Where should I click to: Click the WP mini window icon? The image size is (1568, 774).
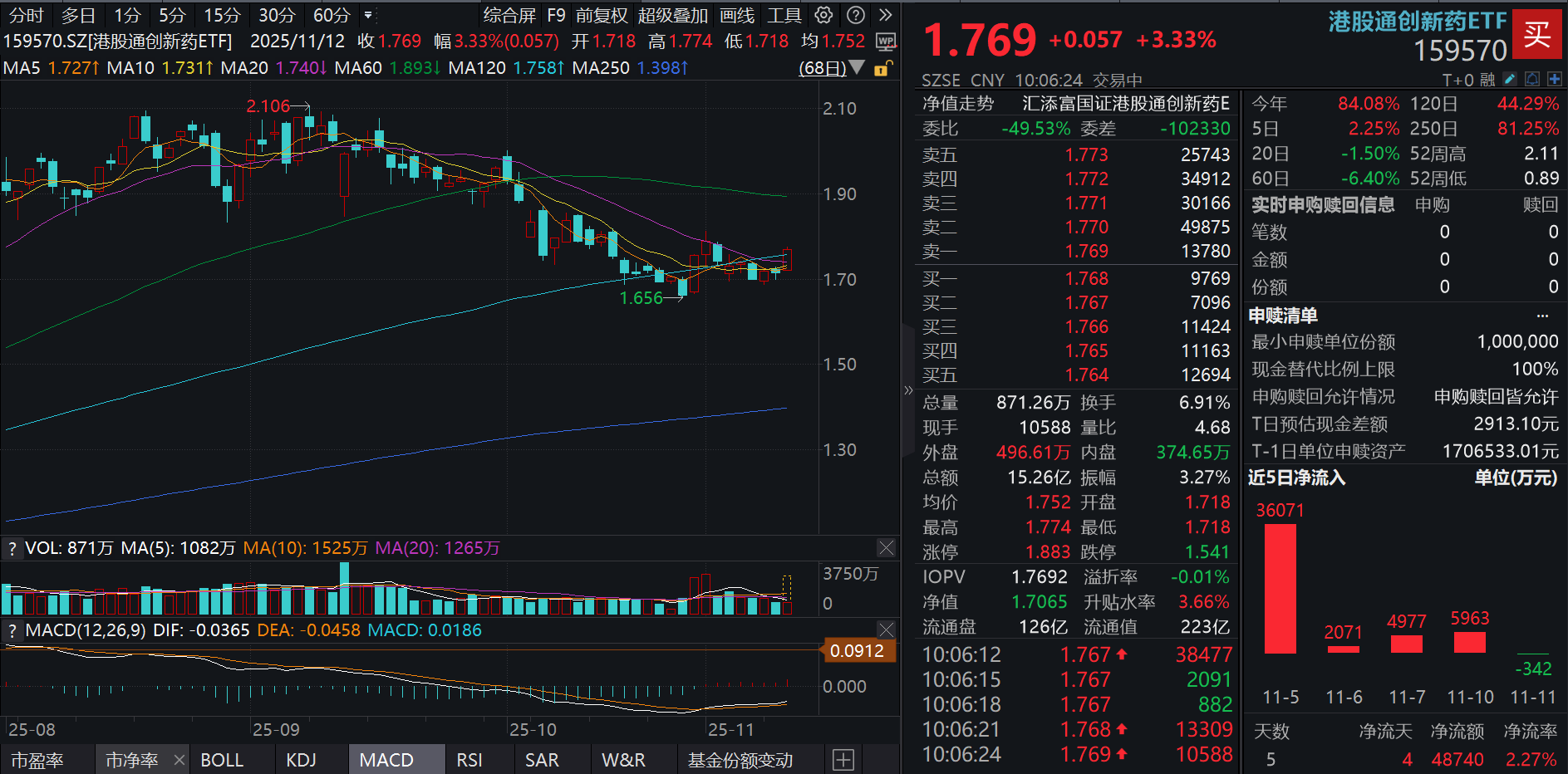[x=885, y=41]
